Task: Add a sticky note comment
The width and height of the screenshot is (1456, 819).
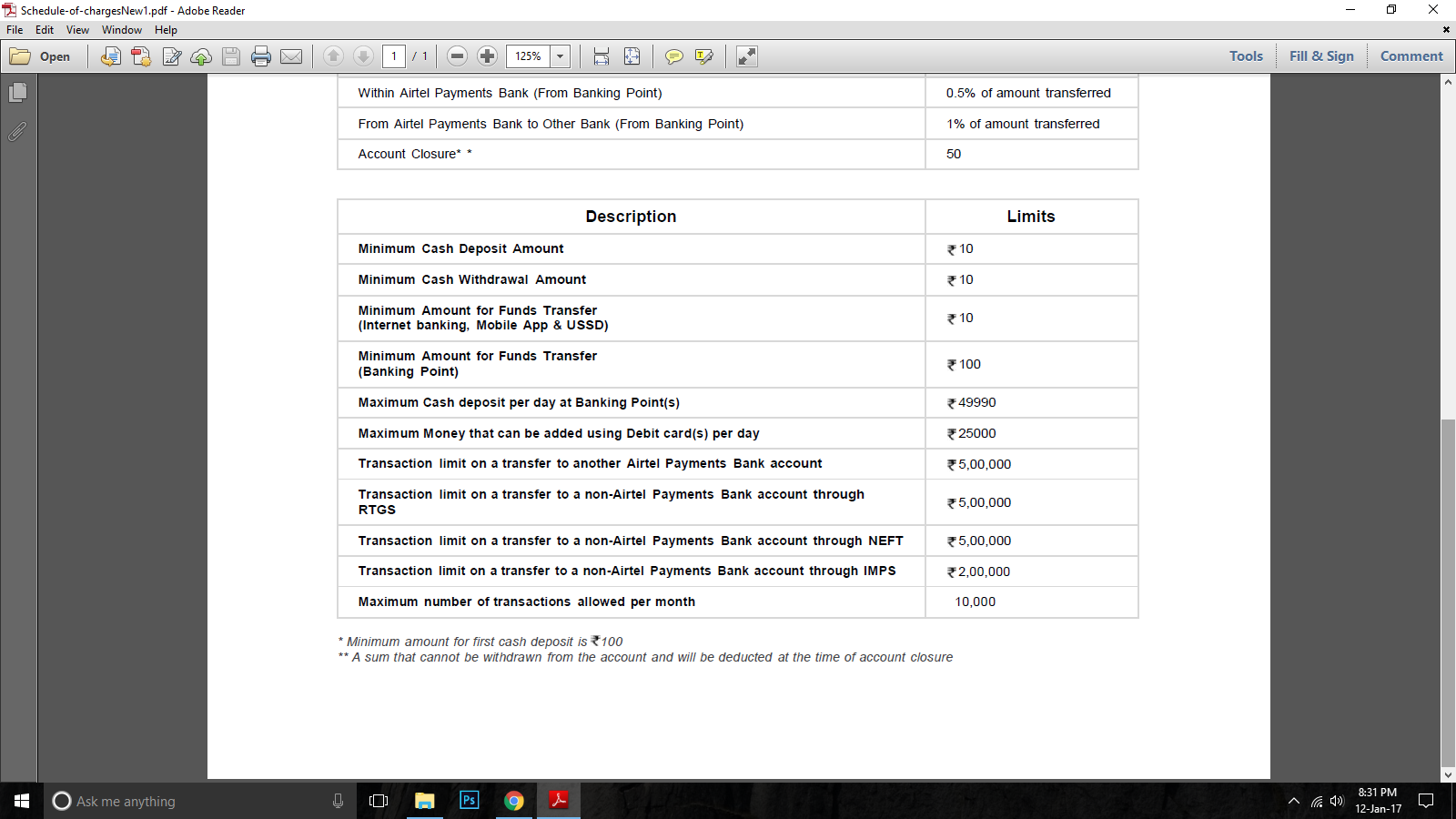Action: (x=673, y=56)
